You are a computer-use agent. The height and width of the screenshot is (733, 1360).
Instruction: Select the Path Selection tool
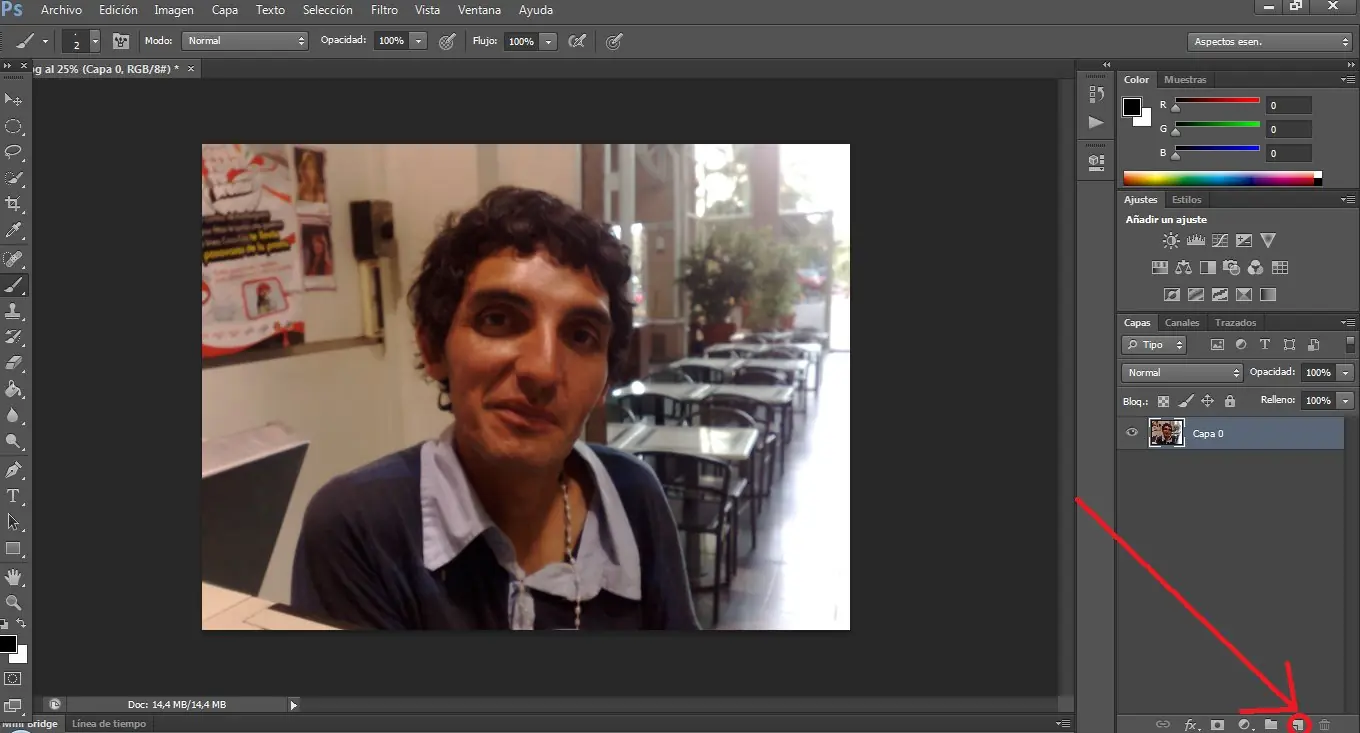14,521
